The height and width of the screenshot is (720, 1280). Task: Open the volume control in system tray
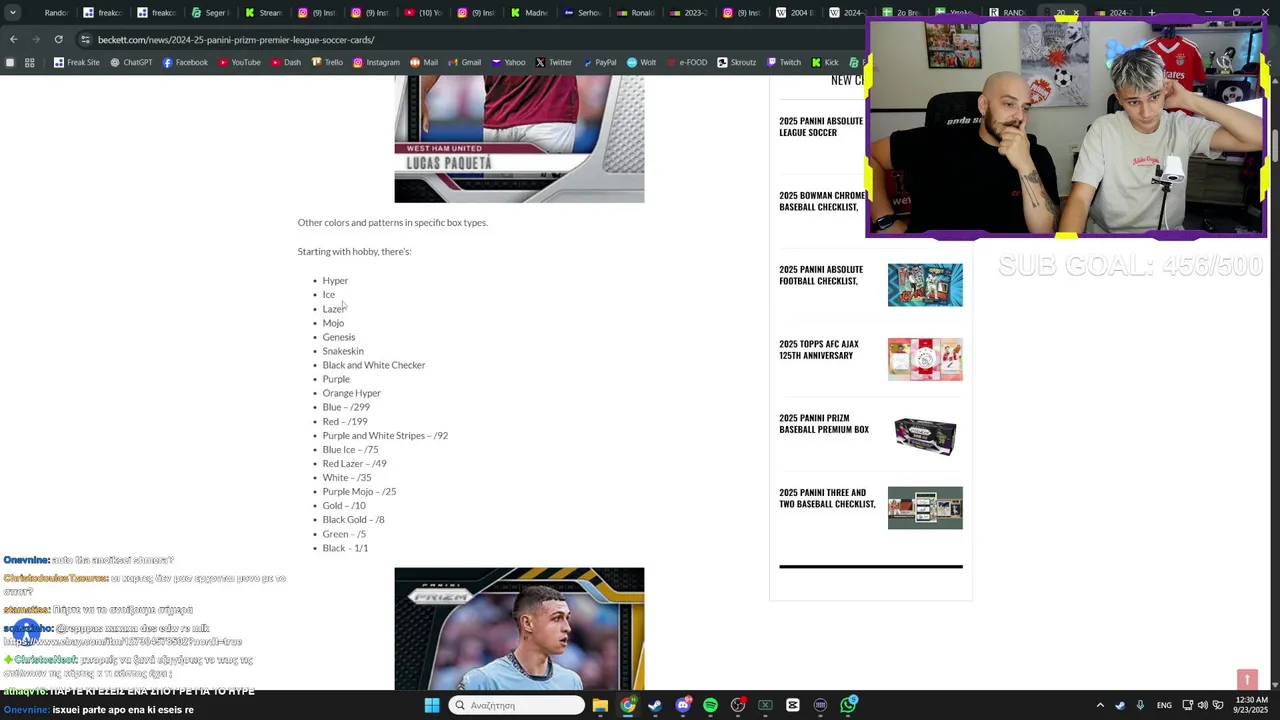pyautogui.click(x=1202, y=705)
